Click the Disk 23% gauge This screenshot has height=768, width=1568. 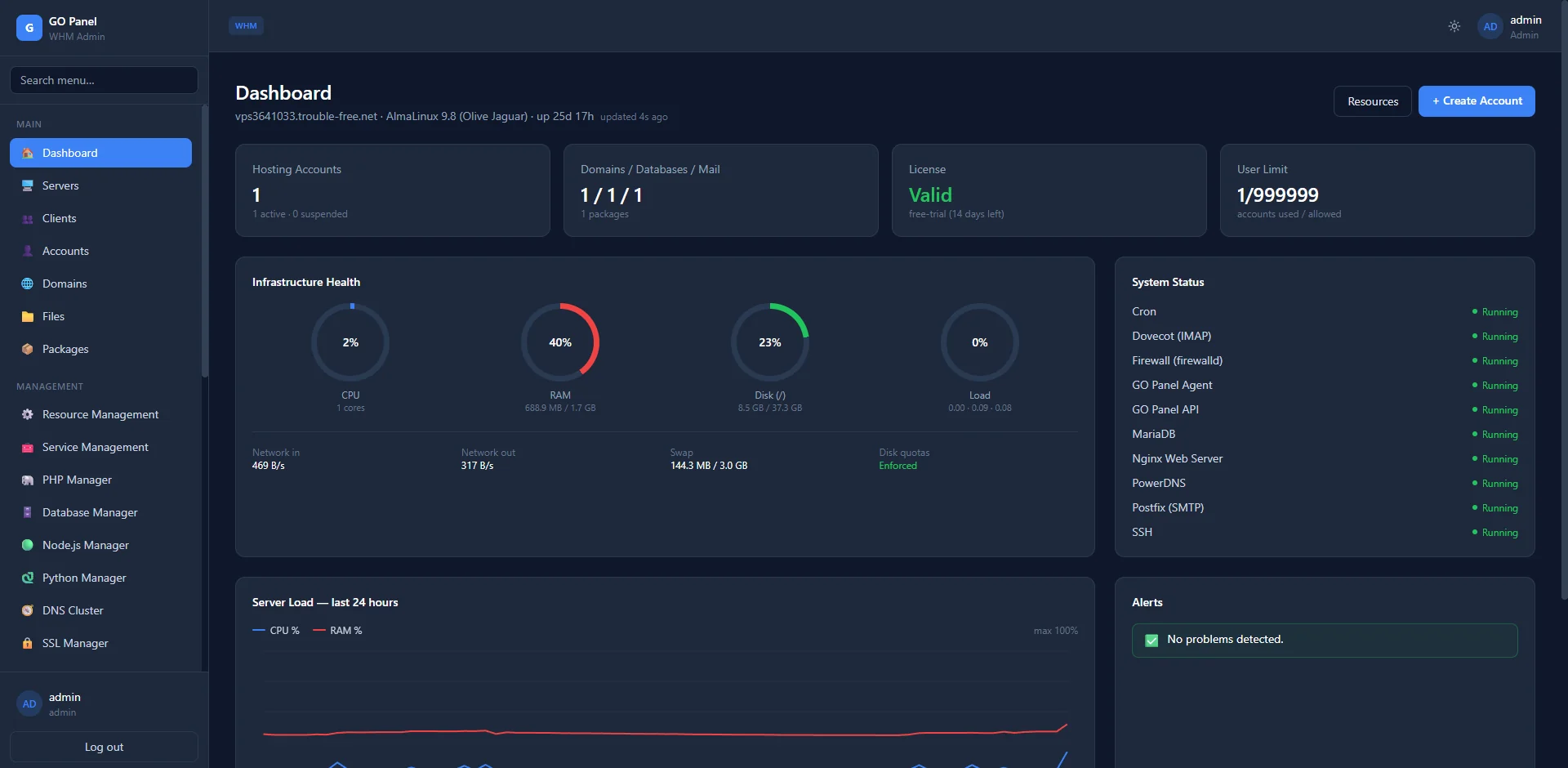[x=770, y=342]
